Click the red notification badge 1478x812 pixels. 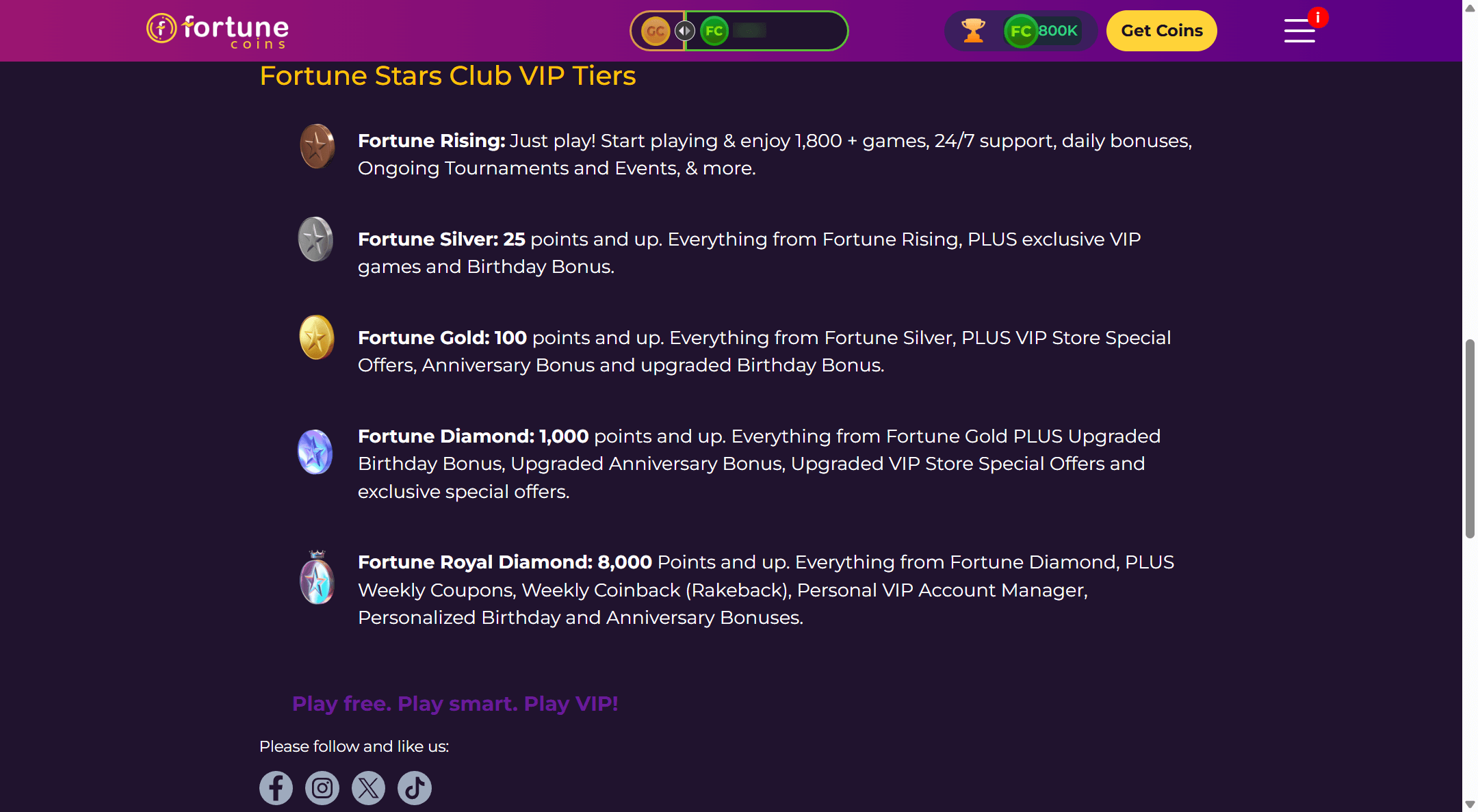pyautogui.click(x=1317, y=17)
